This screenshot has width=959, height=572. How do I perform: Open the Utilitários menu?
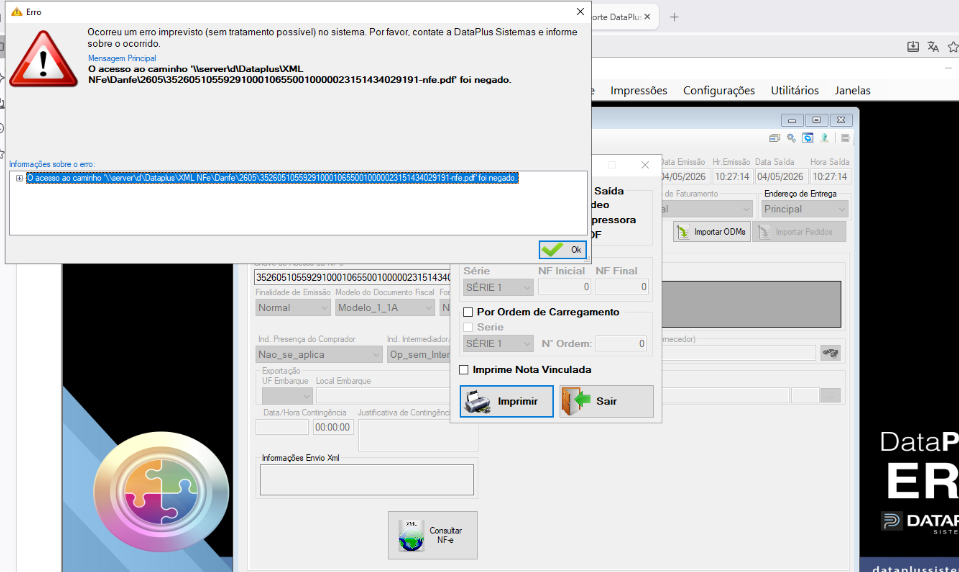[794, 90]
